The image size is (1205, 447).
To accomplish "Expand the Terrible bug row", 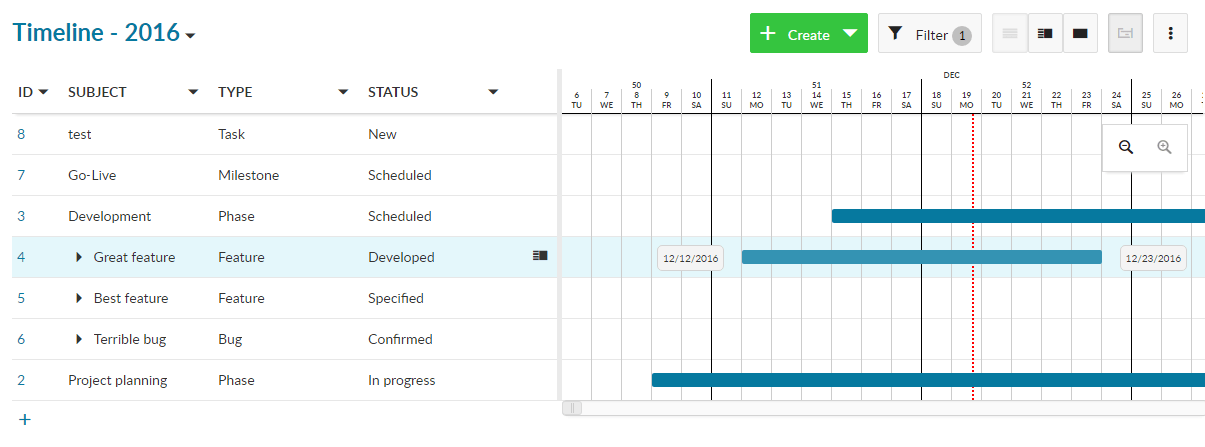I will tap(79, 340).
